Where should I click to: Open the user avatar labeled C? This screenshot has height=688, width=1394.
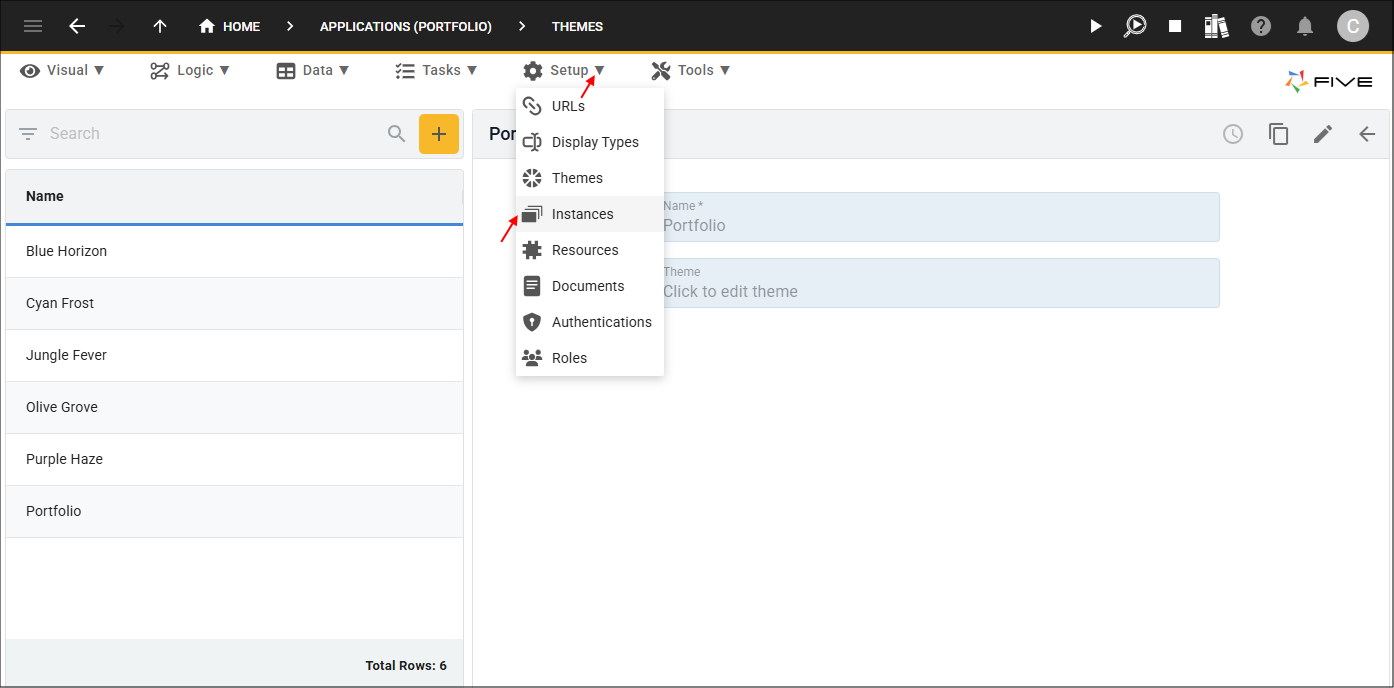(1353, 26)
